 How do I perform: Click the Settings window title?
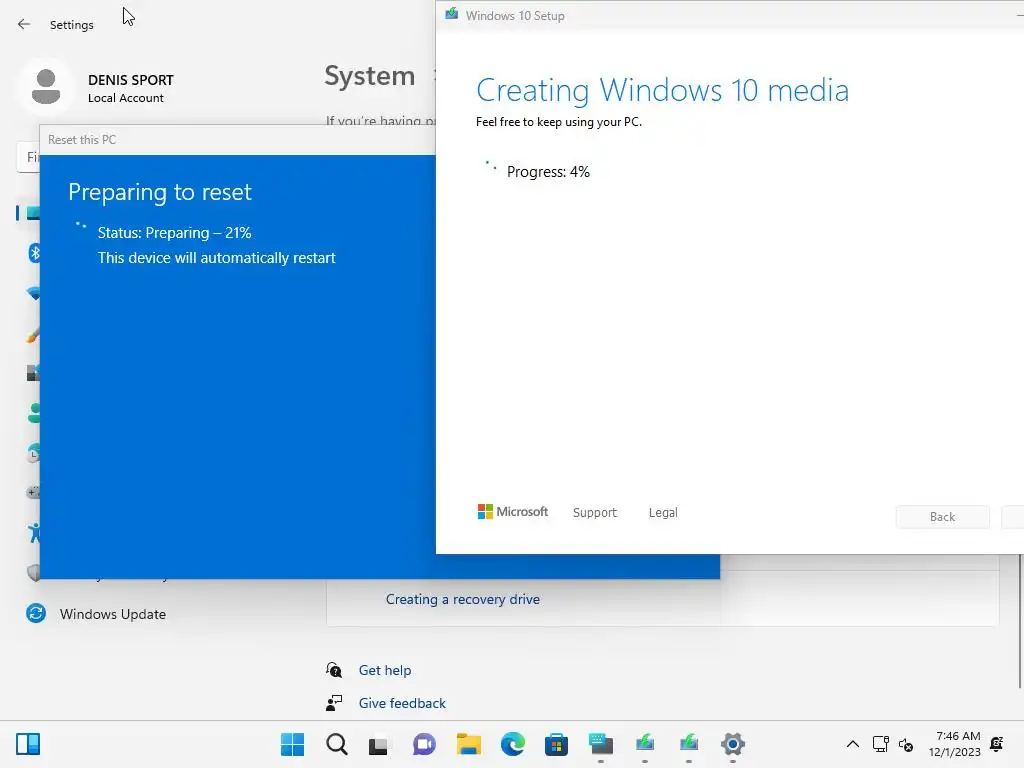(x=72, y=25)
